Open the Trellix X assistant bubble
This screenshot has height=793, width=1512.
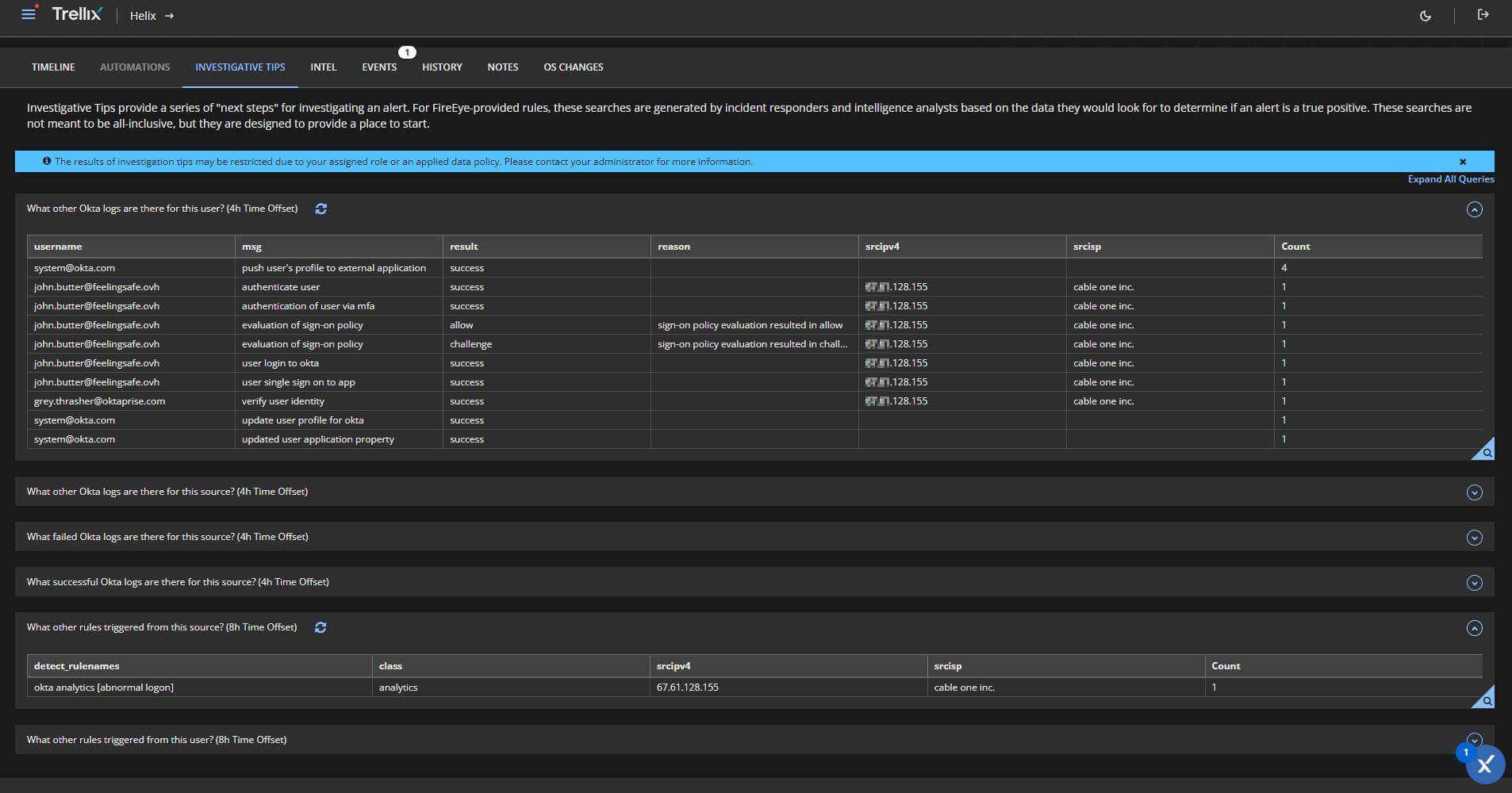pyautogui.click(x=1485, y=764)
